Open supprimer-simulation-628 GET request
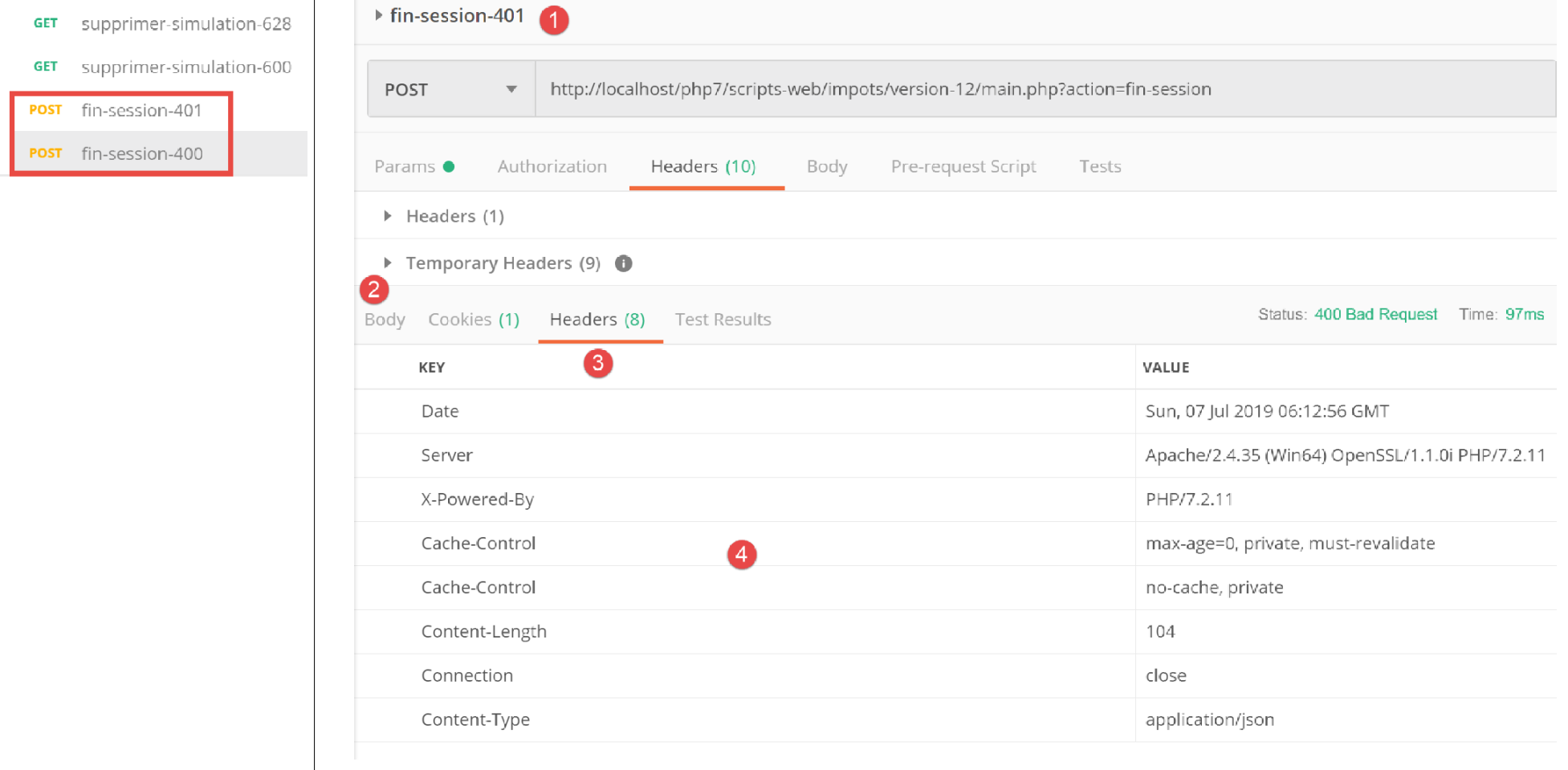This screenshot has width=1568, height=770. click(x=185, y=24)
